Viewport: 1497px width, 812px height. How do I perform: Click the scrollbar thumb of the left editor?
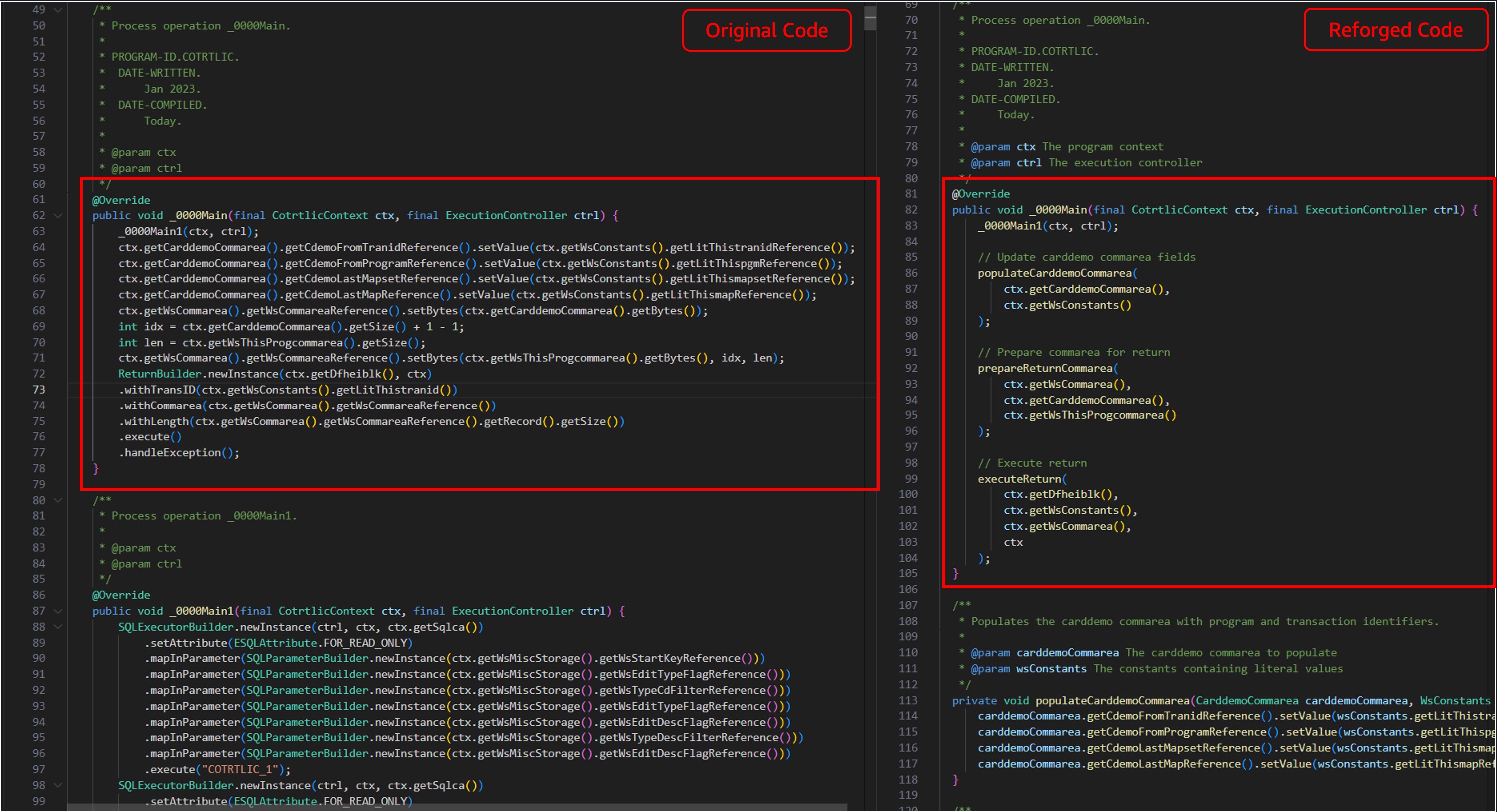pyautogui.click(x=870, y=17)
